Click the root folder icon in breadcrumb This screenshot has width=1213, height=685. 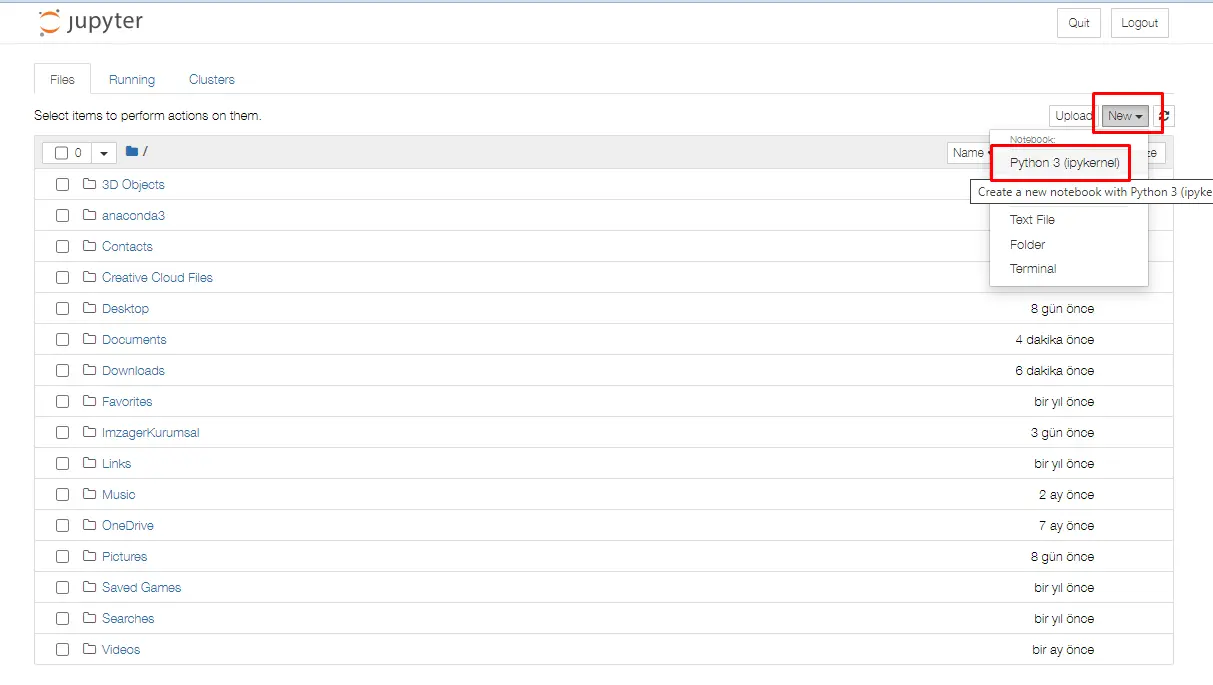pos(132,152)
